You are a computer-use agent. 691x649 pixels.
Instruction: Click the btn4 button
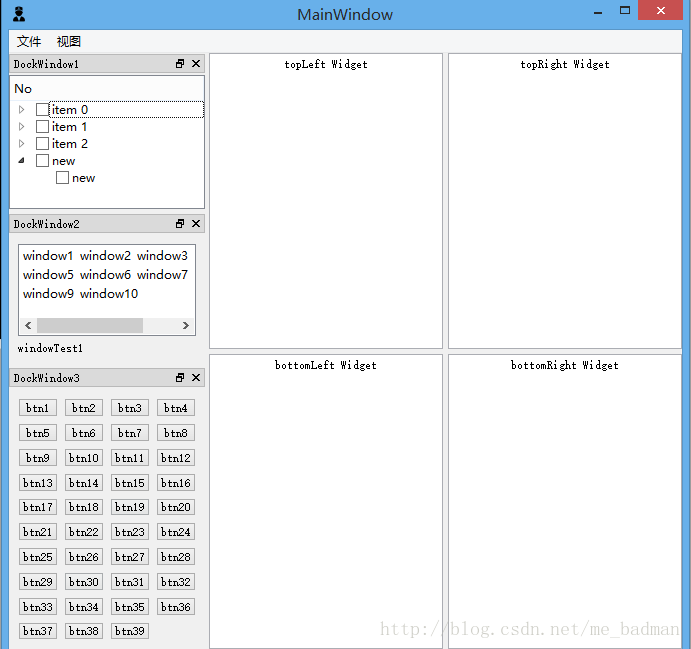click(175, 408)
